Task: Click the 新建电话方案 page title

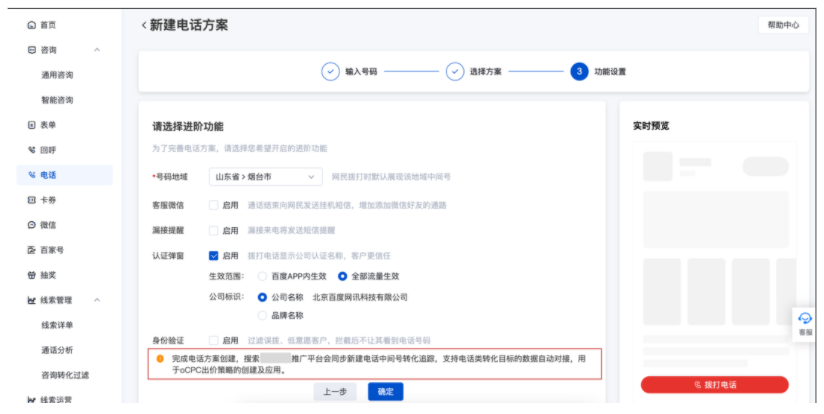Action: tap(189, 25)
